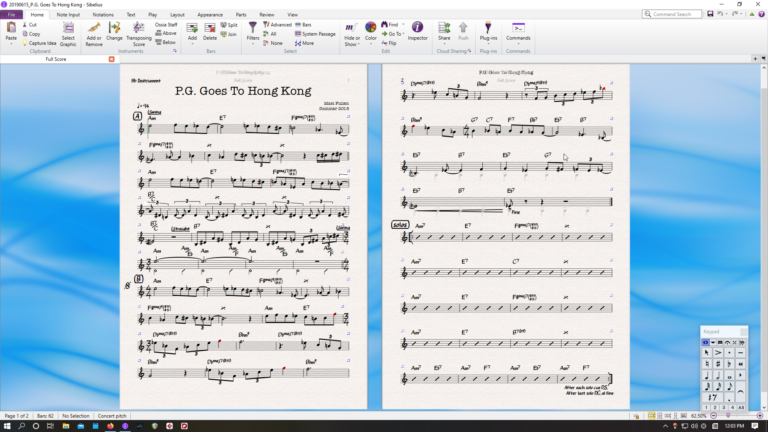Open the File tab
Image resolution: width=768 pixels, height=432 pixels.
click(11, 15)
